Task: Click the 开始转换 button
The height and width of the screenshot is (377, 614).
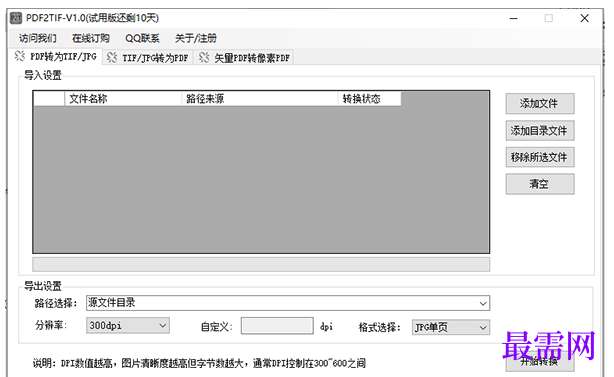Action: pos(540,361)
